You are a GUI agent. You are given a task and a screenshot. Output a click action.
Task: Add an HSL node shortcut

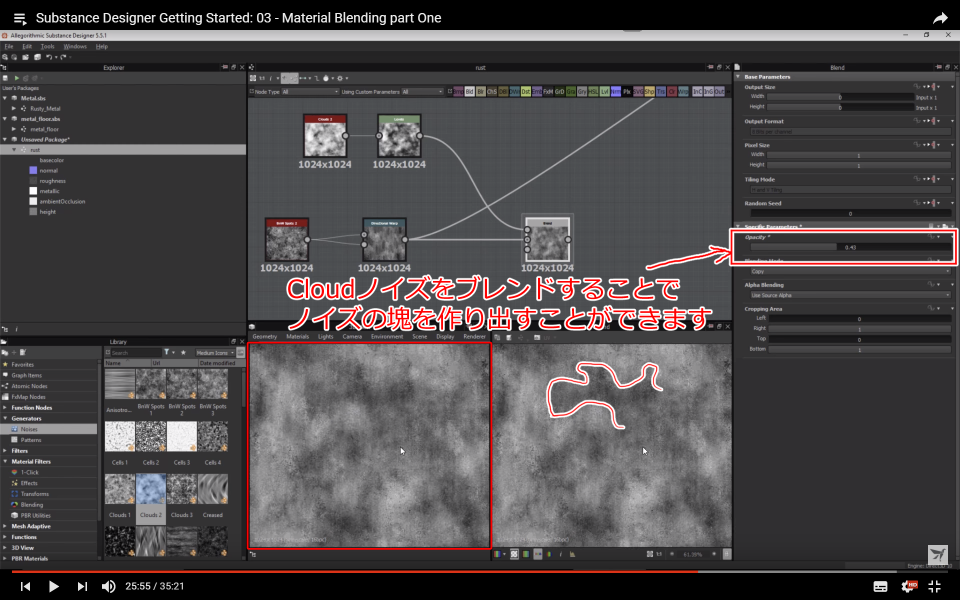(593, 92)
